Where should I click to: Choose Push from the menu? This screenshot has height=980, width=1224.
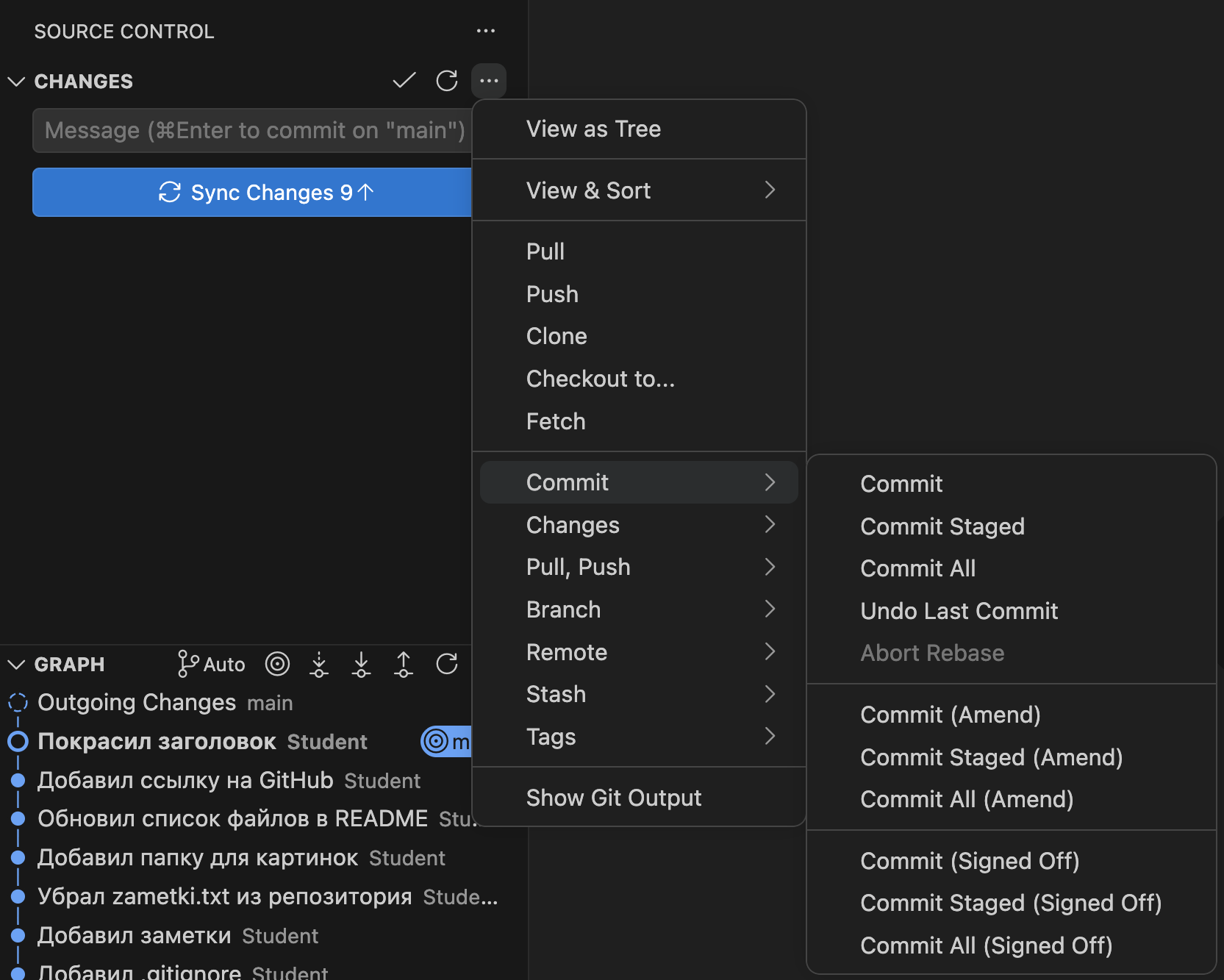[x=639, y=294]
